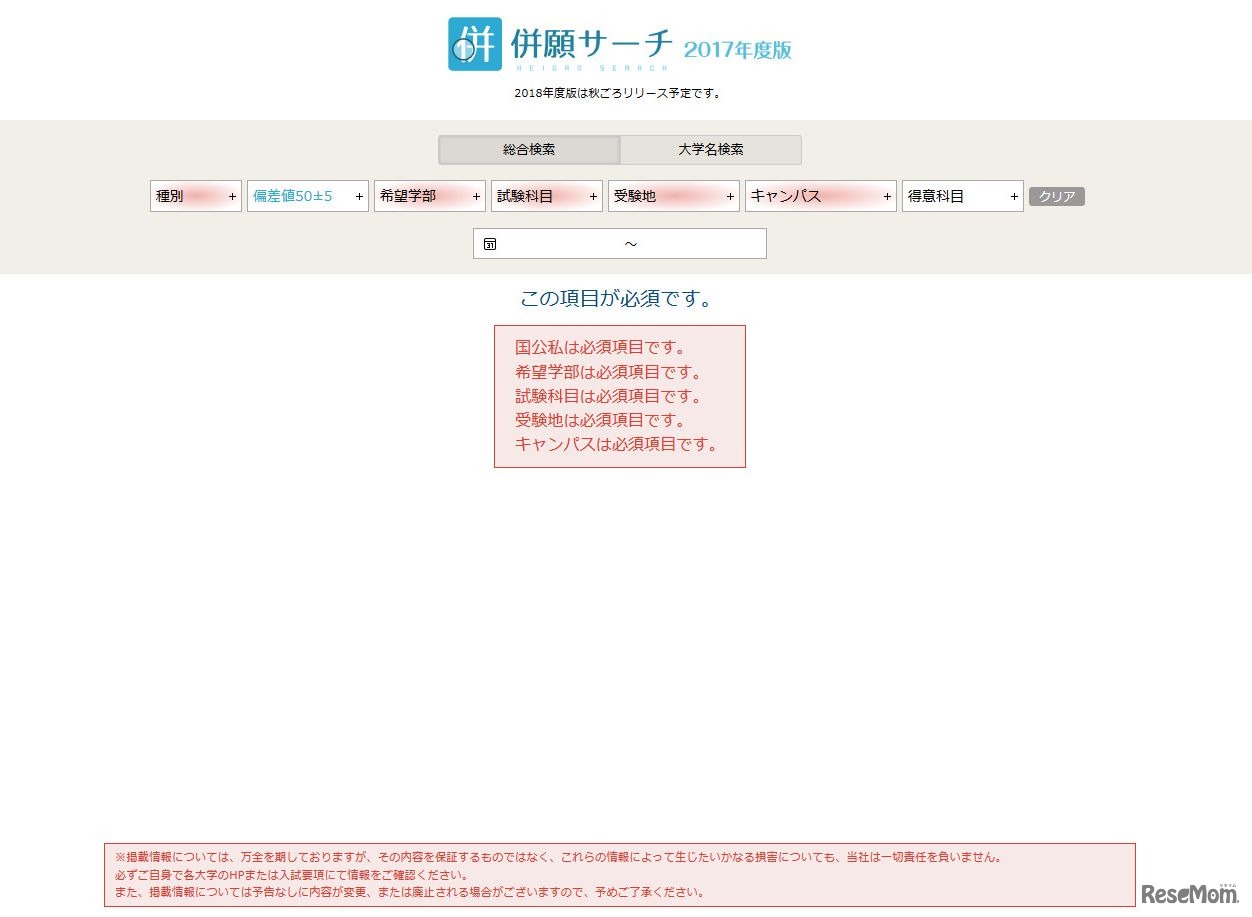Switch to 総合検索 tab
Image resolution: width=1252 pixels, height=917 pixels.
pyautogui.click(x=529, y=150)
